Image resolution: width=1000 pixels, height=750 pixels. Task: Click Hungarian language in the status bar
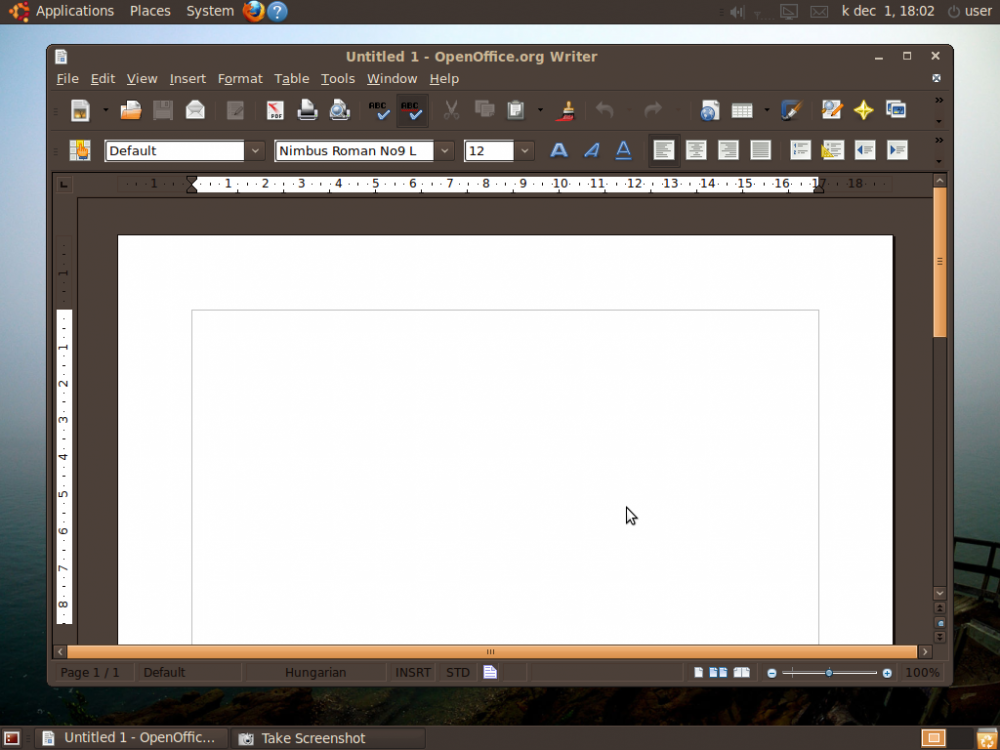pyautogui.click(x=315, y=673)
